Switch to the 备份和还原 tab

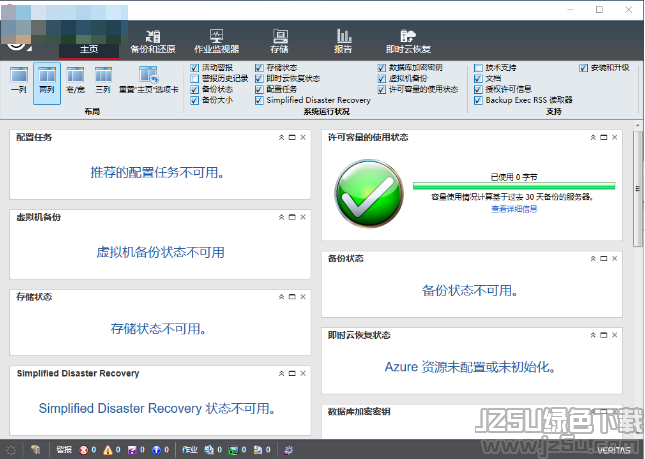(x=153, y=41)
